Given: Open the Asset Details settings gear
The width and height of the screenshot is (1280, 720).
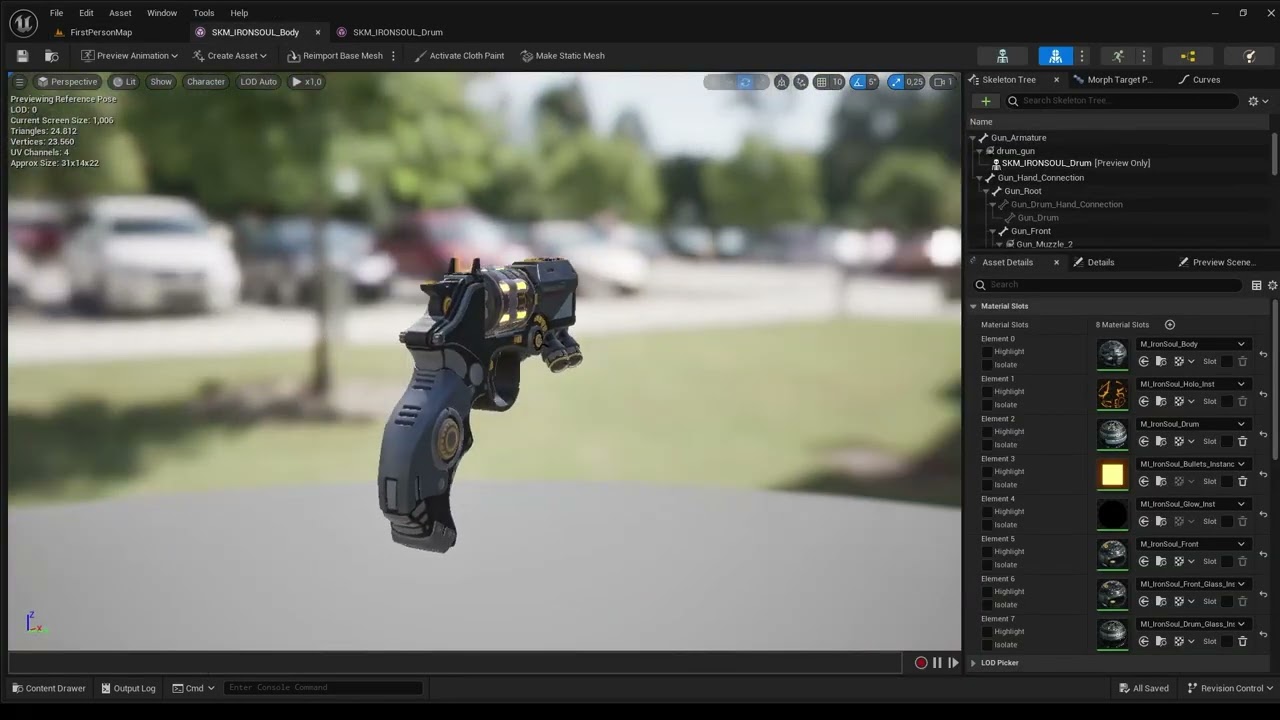Looking at the screenshot, I should click(1273, 285).
